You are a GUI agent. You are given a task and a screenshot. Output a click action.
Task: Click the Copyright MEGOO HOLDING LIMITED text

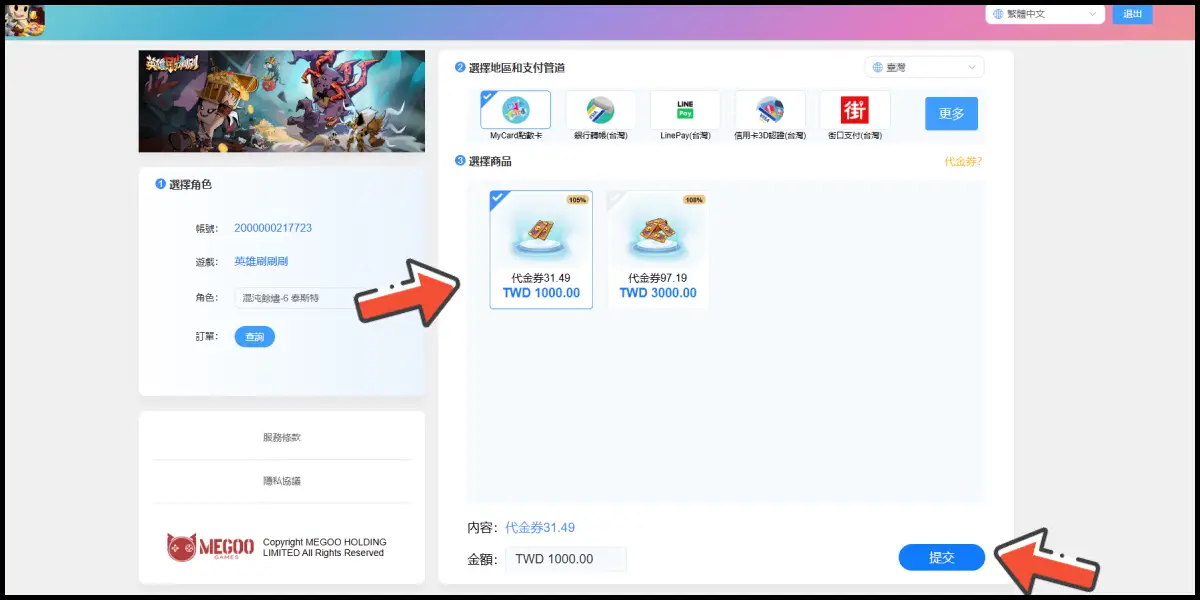324,548
